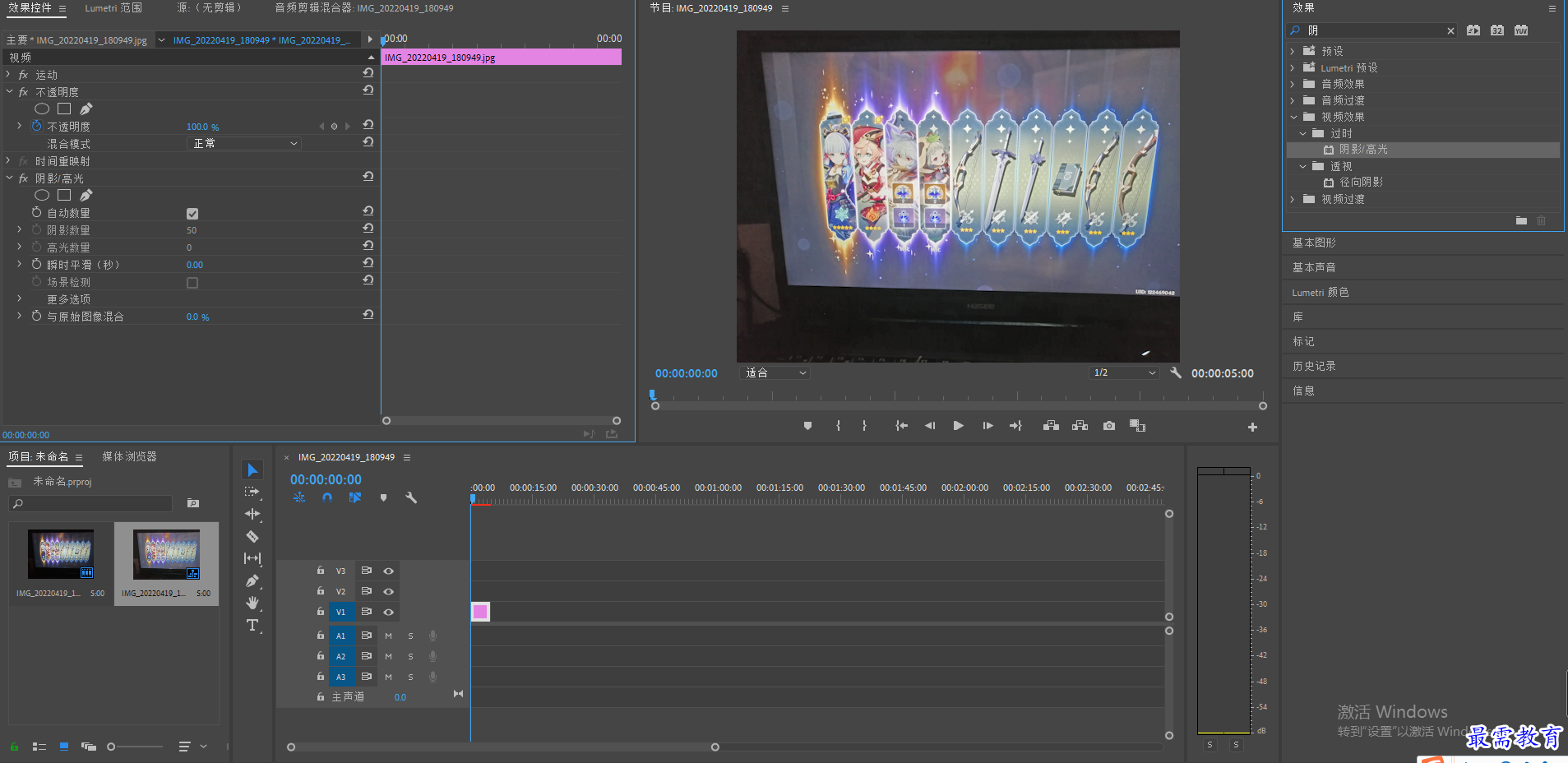Step back one frame in Program monitor
The width and height of the screenshot is (1568, 763).
(x=930, y=426)
